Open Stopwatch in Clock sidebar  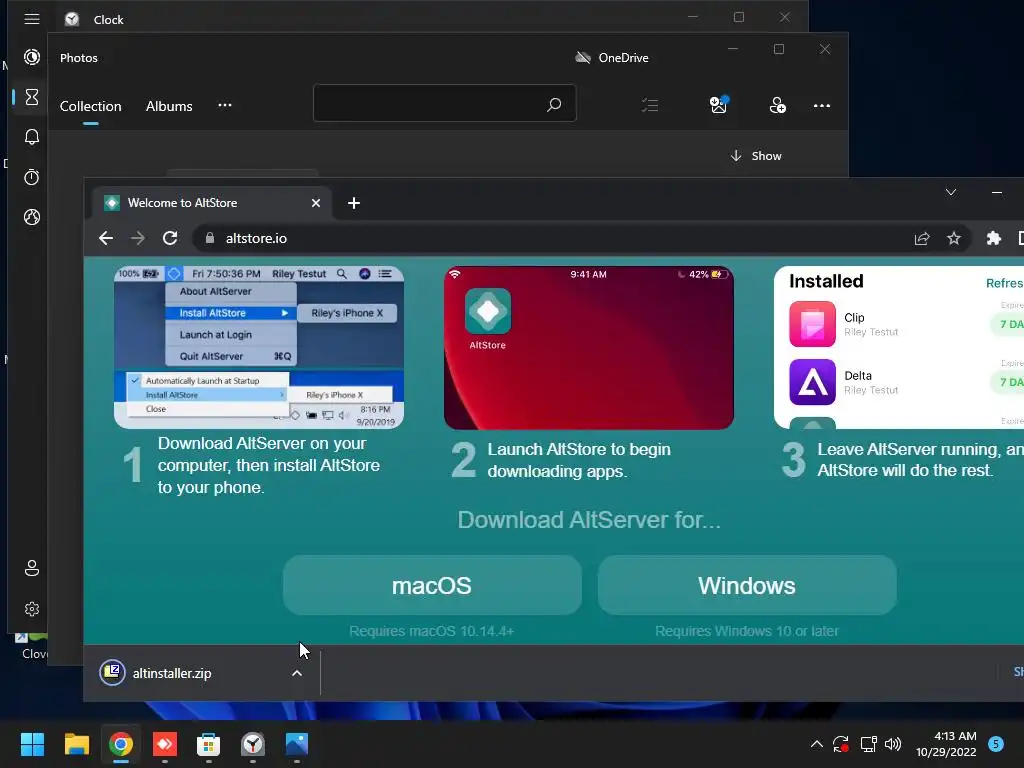point(32,177)
